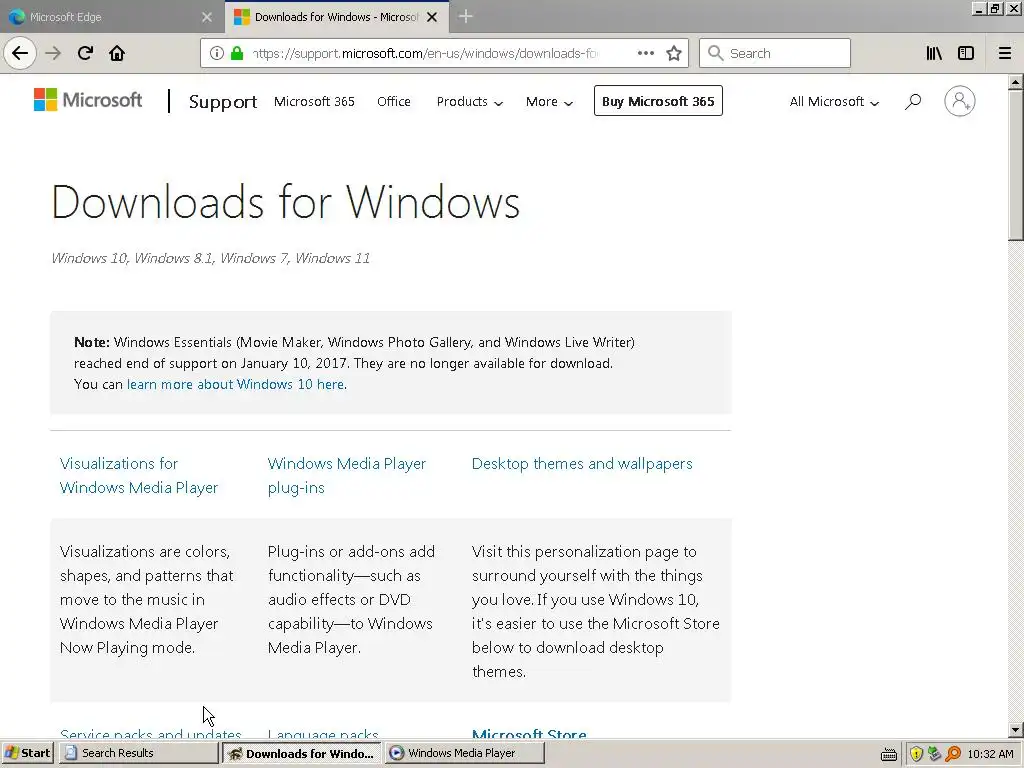
Task: Expand the More dropdown
Action: [549, 101]
